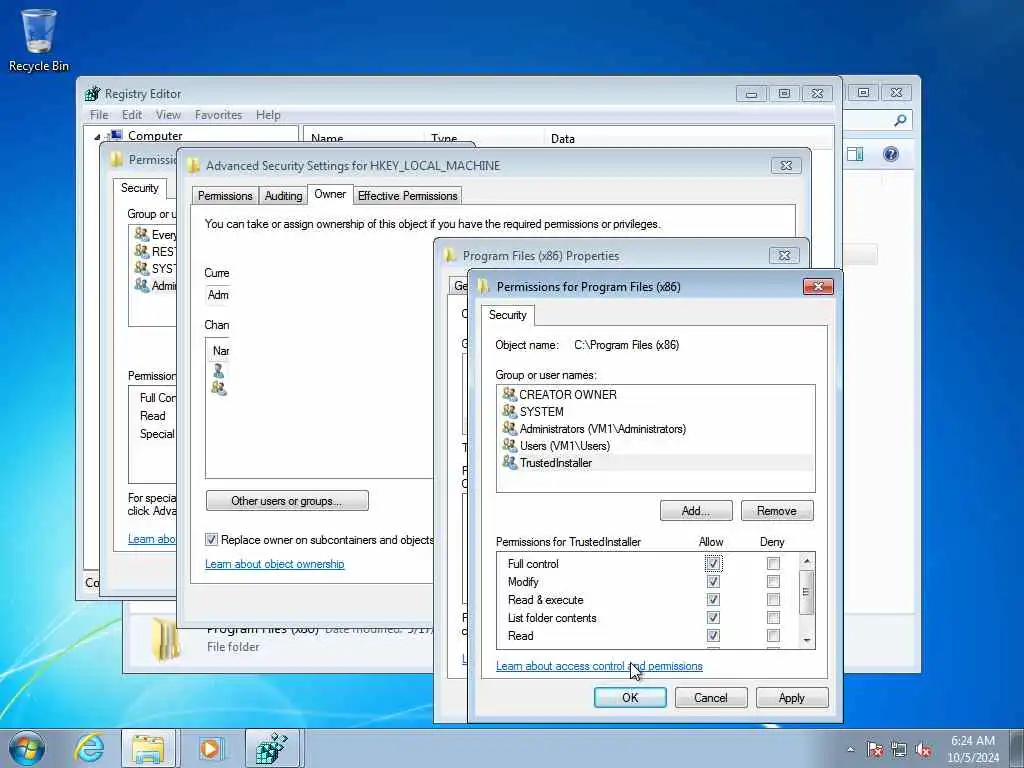1024x768 pixels.
Task: Switch to the Auditing tab
Action: point(283,196)
